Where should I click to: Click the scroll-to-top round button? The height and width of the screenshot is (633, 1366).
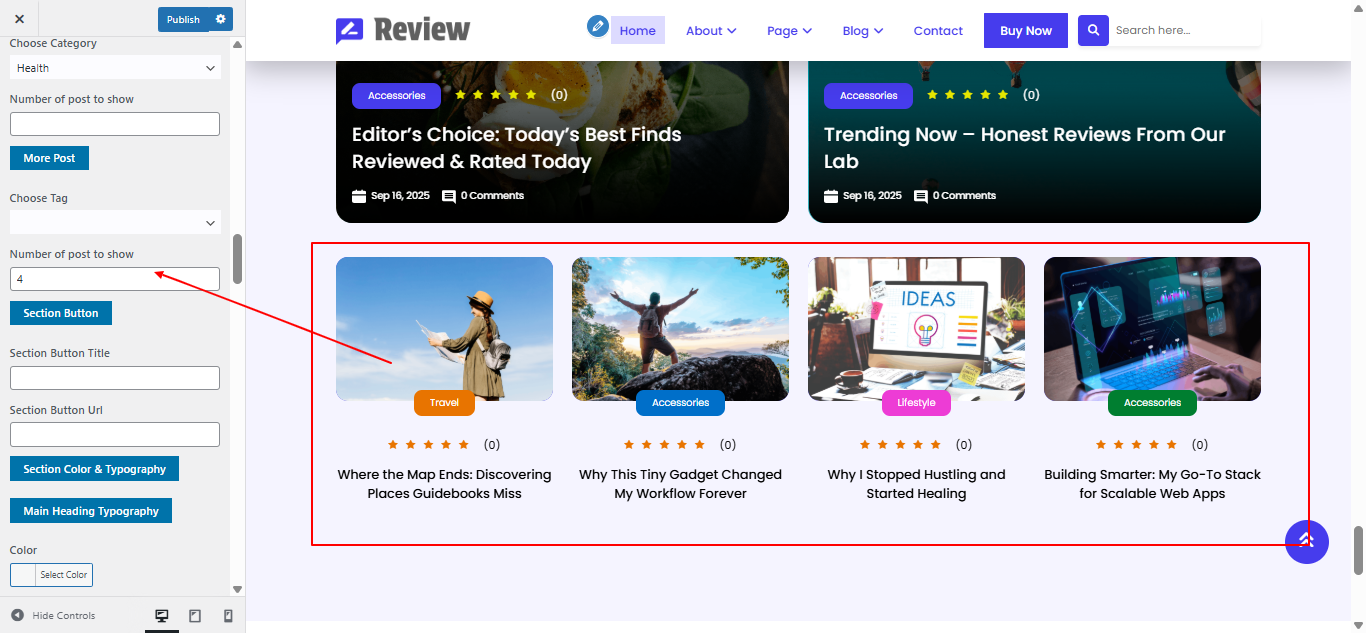[x=1307, y=541]
